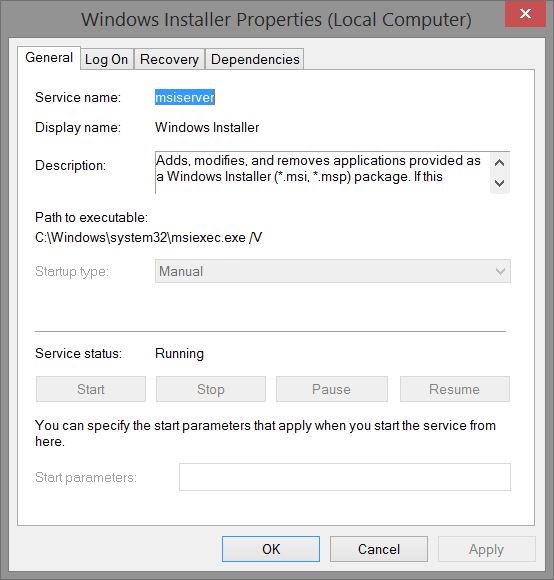Click the Windows Installer display name text

(207, 127)
